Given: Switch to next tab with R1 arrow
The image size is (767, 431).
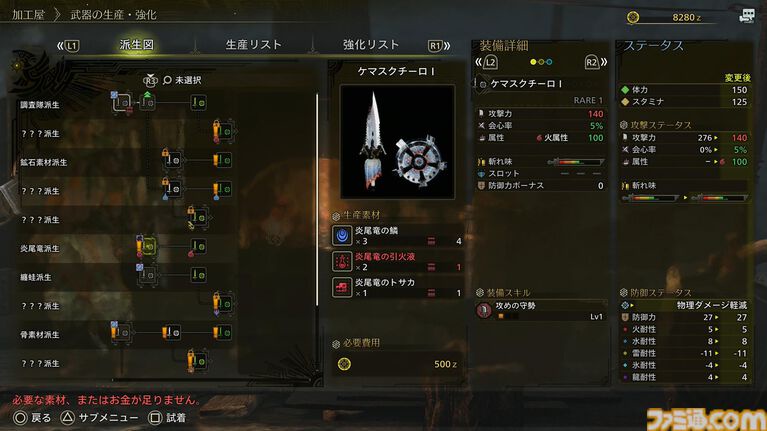Looking at the screenshot, I should [x=439, y=46].
